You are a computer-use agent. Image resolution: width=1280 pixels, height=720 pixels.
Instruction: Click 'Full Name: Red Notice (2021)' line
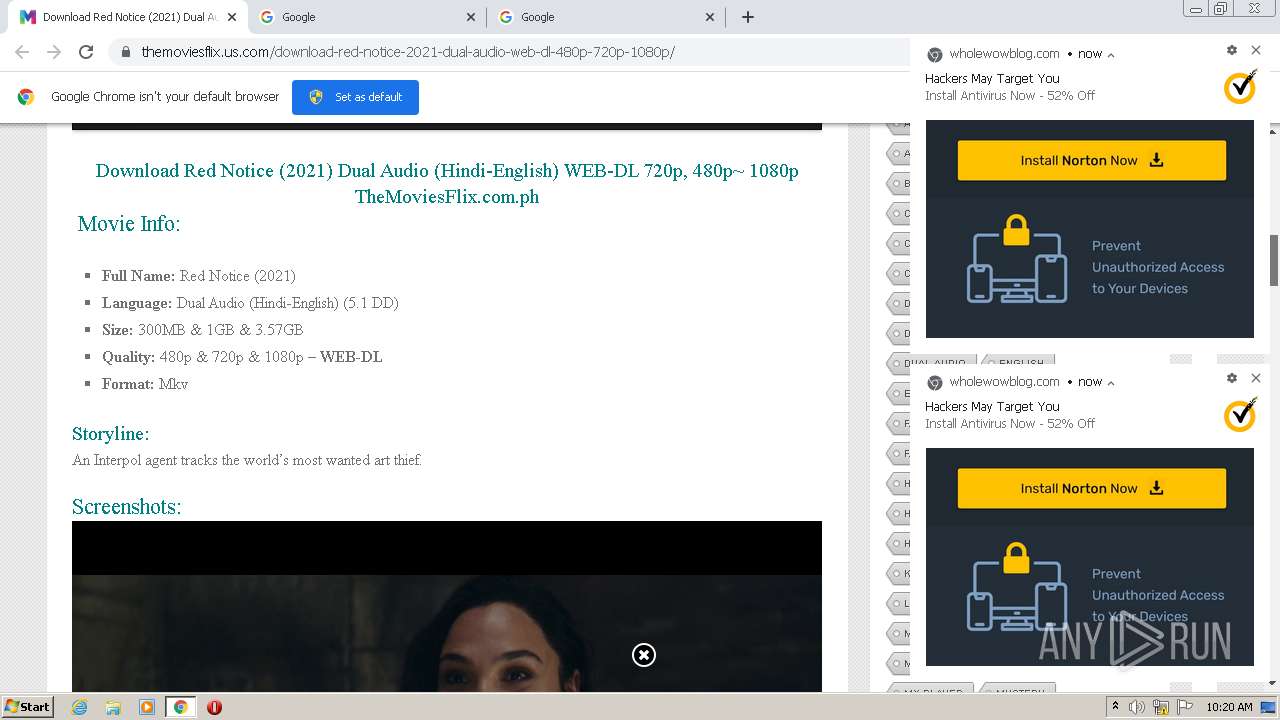tap(199, 276)
